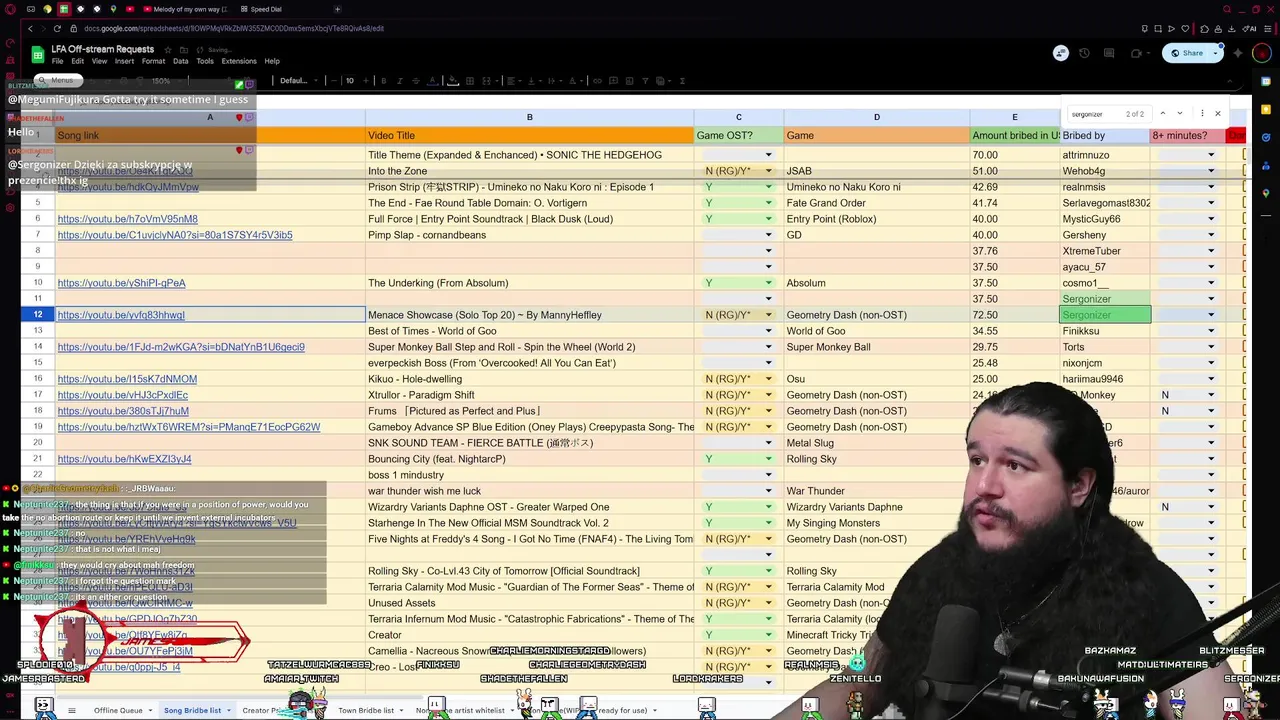Switch to Offline Queue sheet tab
Viewport: 1280px width, 720px height.
click(x=118, y=710)
